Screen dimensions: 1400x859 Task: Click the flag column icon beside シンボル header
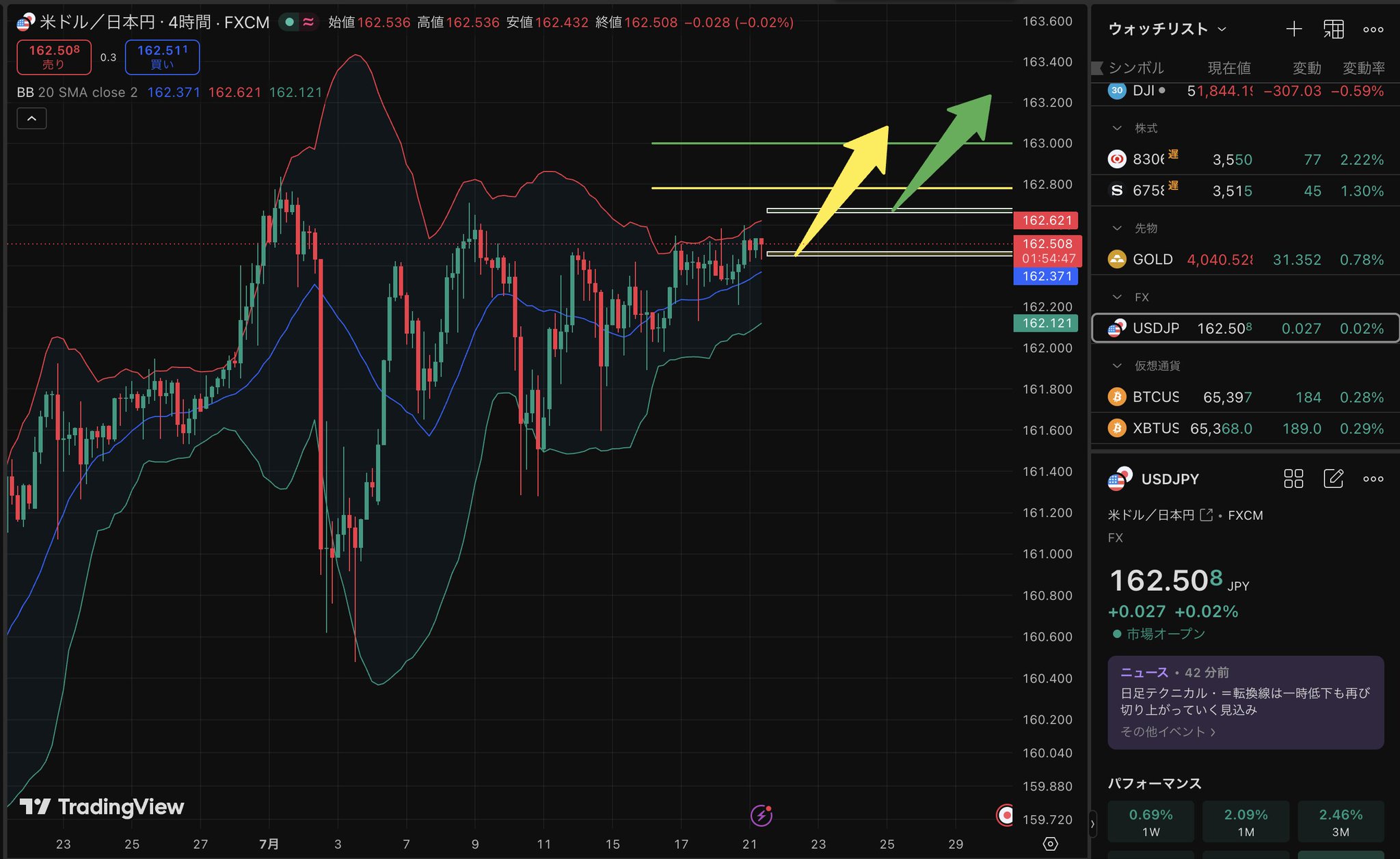(1097, 68)
